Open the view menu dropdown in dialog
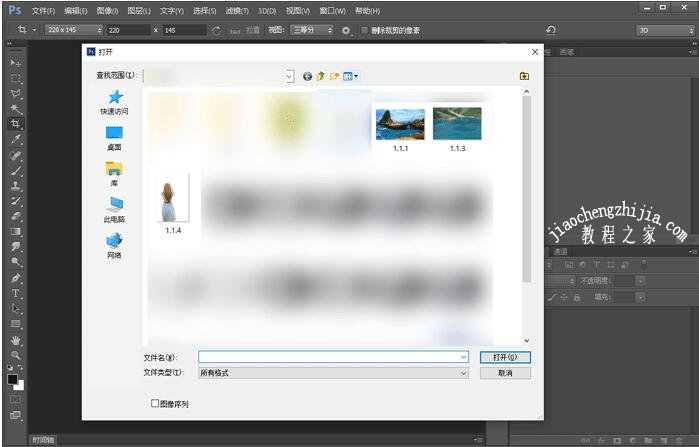The width and height of the screenshot is (699, 447). (x=351, y=76)
